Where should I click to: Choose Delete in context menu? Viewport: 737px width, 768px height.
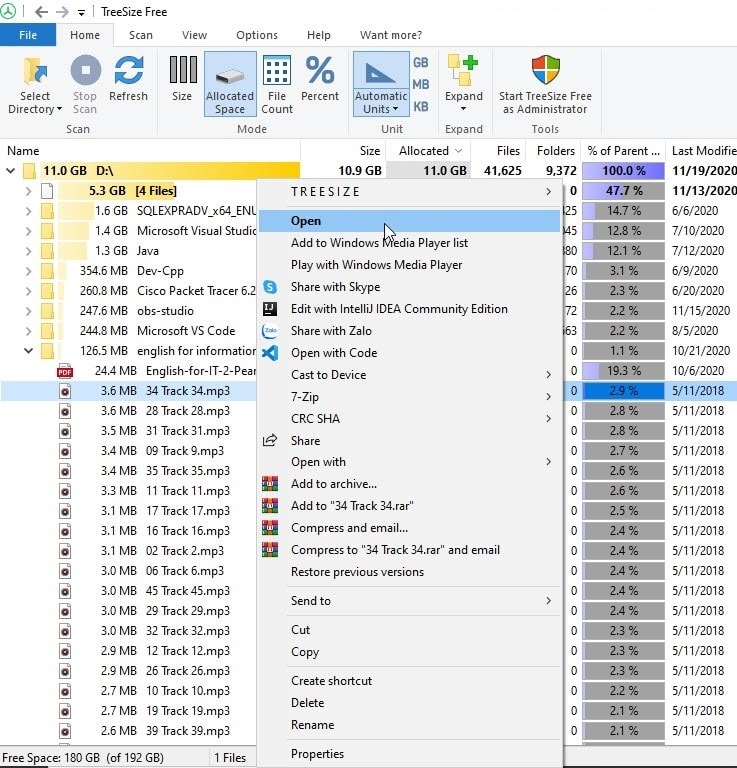(409, 703)
